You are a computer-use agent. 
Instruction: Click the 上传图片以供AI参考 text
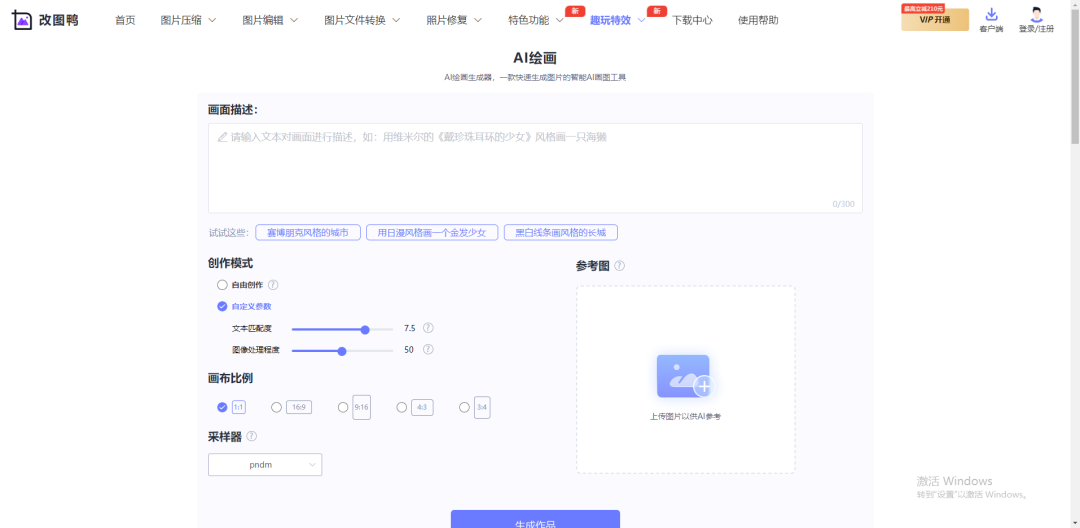[685, 416]
